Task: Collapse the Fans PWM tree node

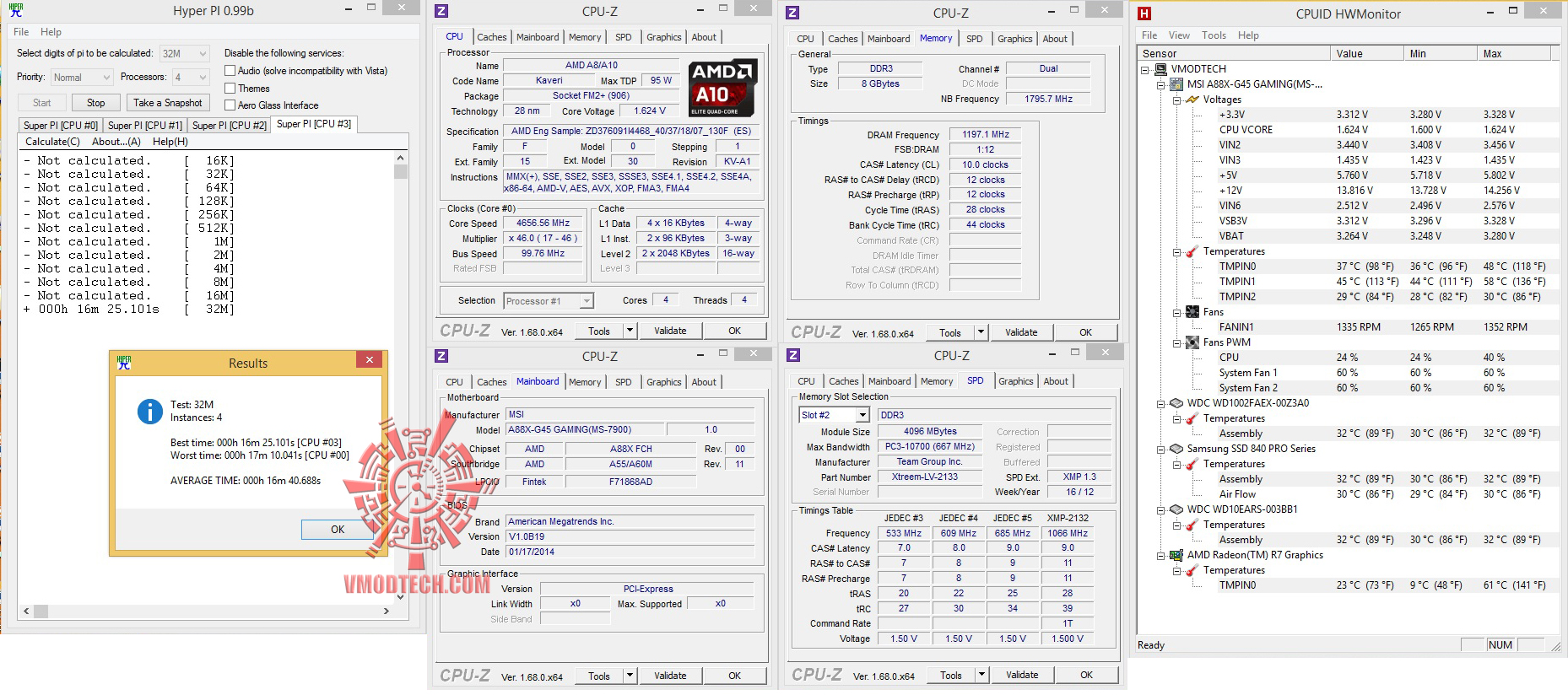Action: (x=1176, y=342)
